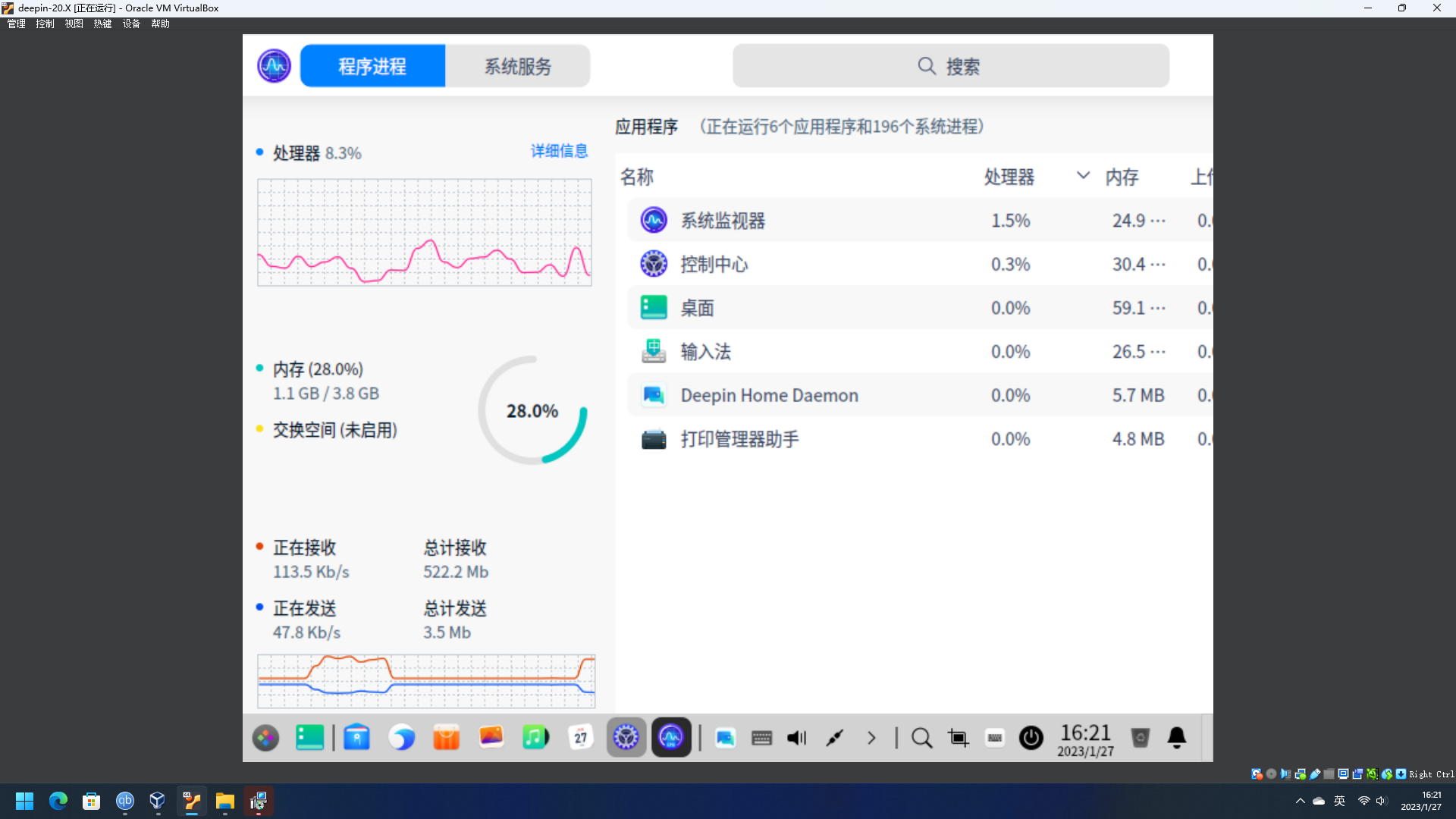
Task: Expand more dock icons with the arrow
Action: 871,737
